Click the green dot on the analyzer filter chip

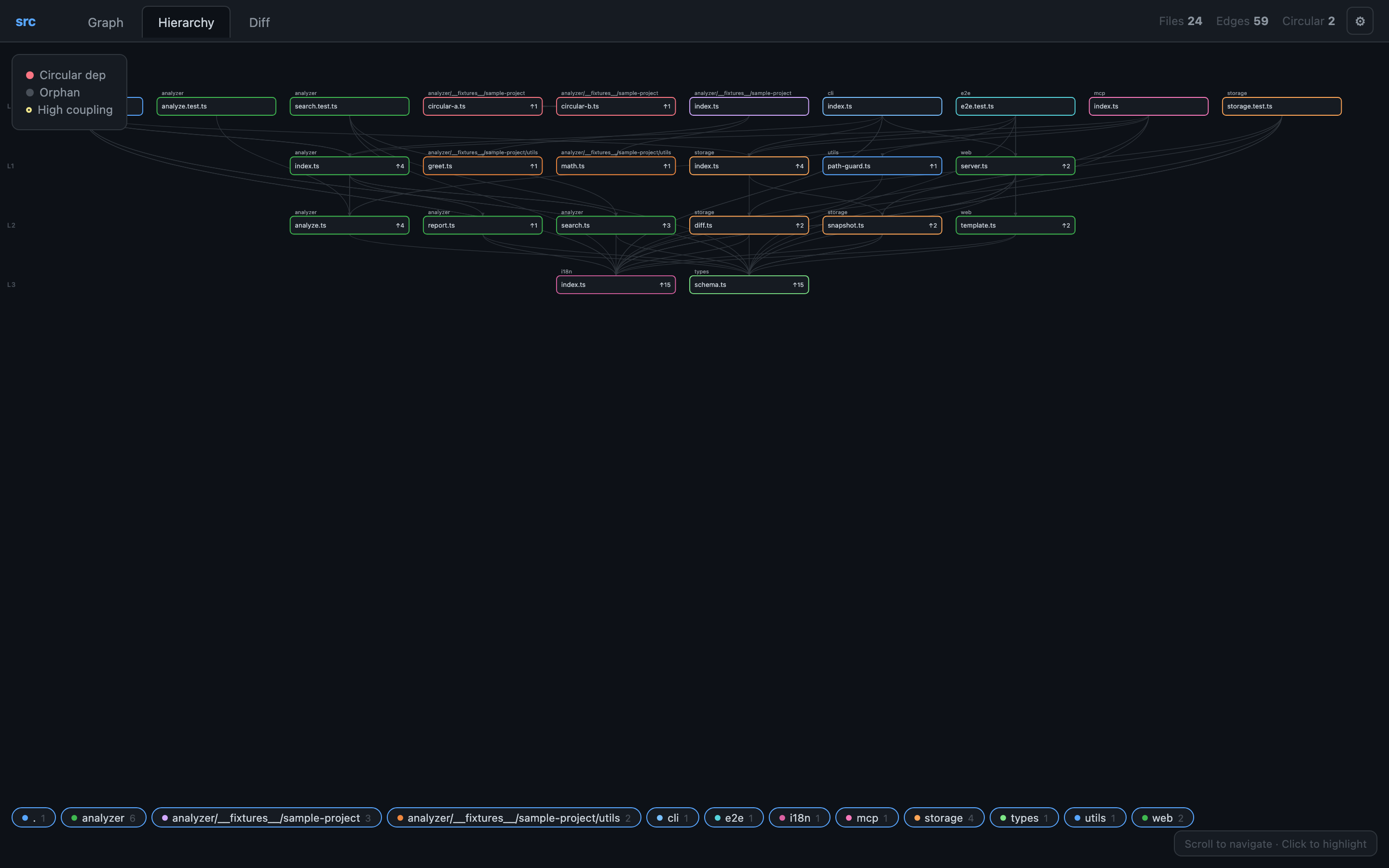point(73,817)
